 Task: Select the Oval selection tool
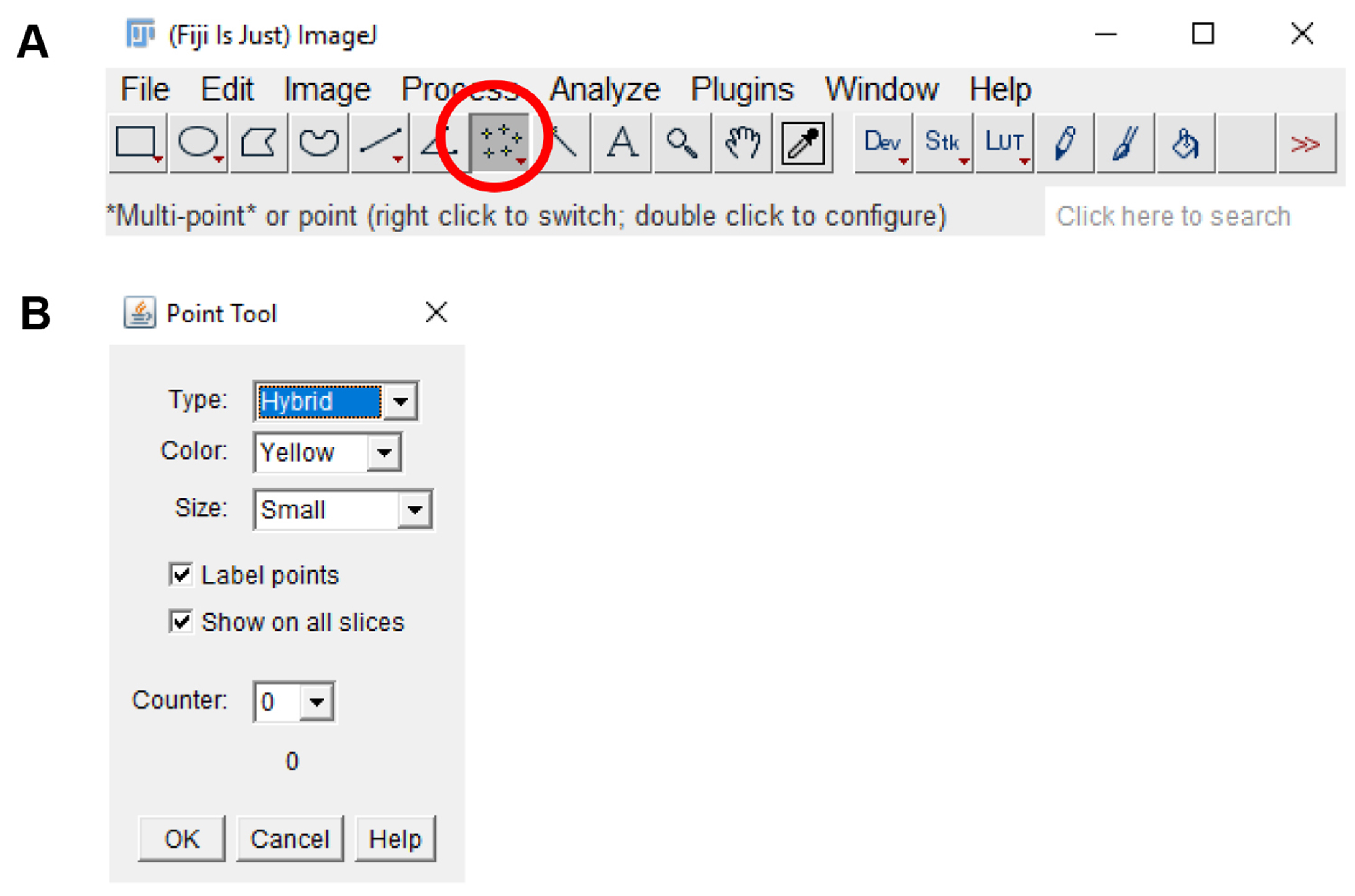(198, 143)
